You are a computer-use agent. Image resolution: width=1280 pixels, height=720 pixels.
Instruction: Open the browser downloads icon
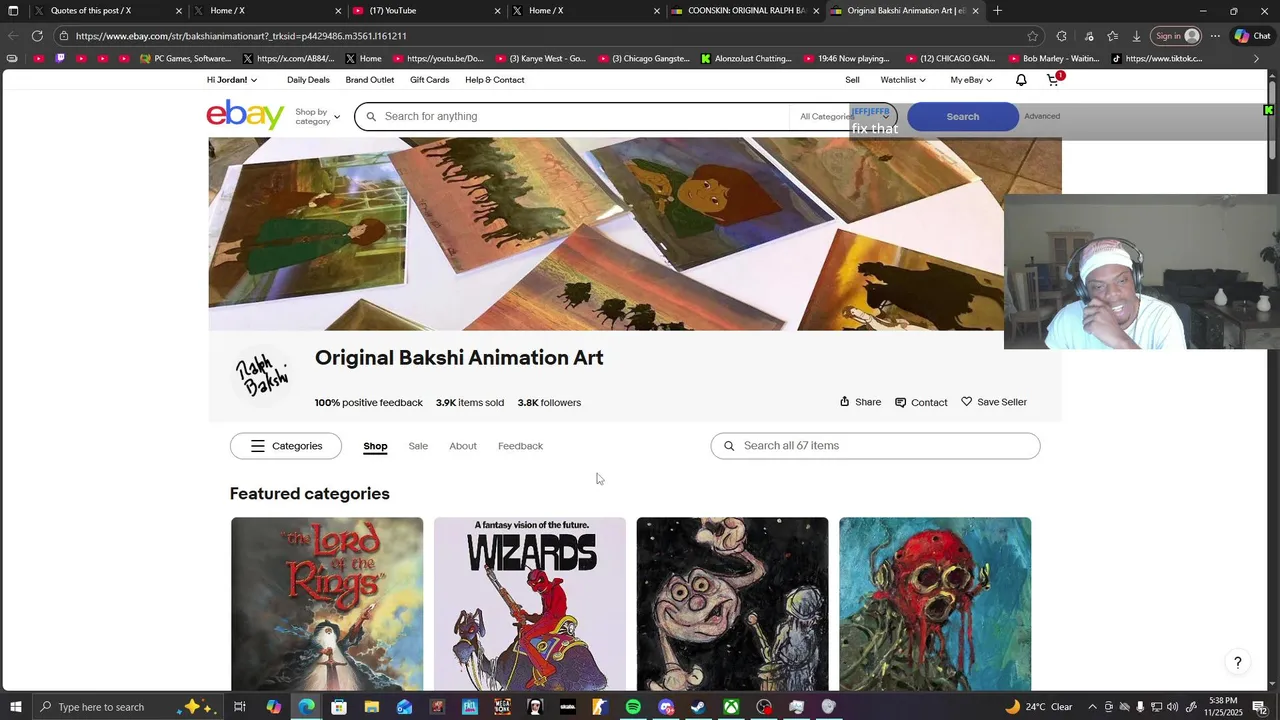(x=1136, y=36)
